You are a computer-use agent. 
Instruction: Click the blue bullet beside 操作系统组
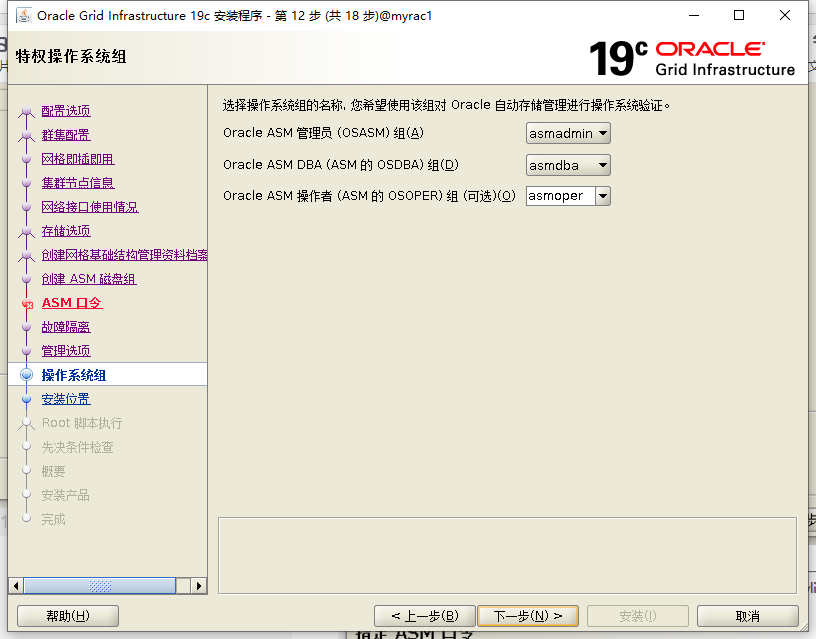pyautogui.click(x=27, y=375)
